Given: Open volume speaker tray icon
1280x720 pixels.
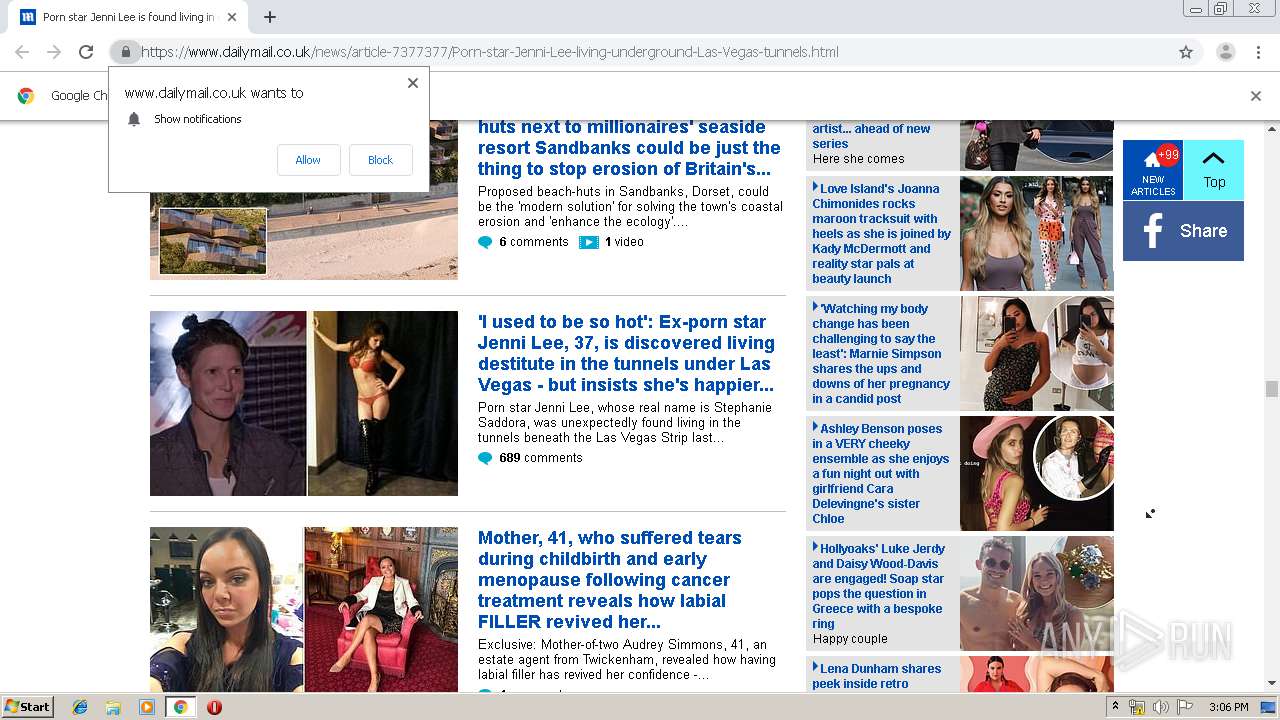Looking at the screenshot, I should [1160, 707].
